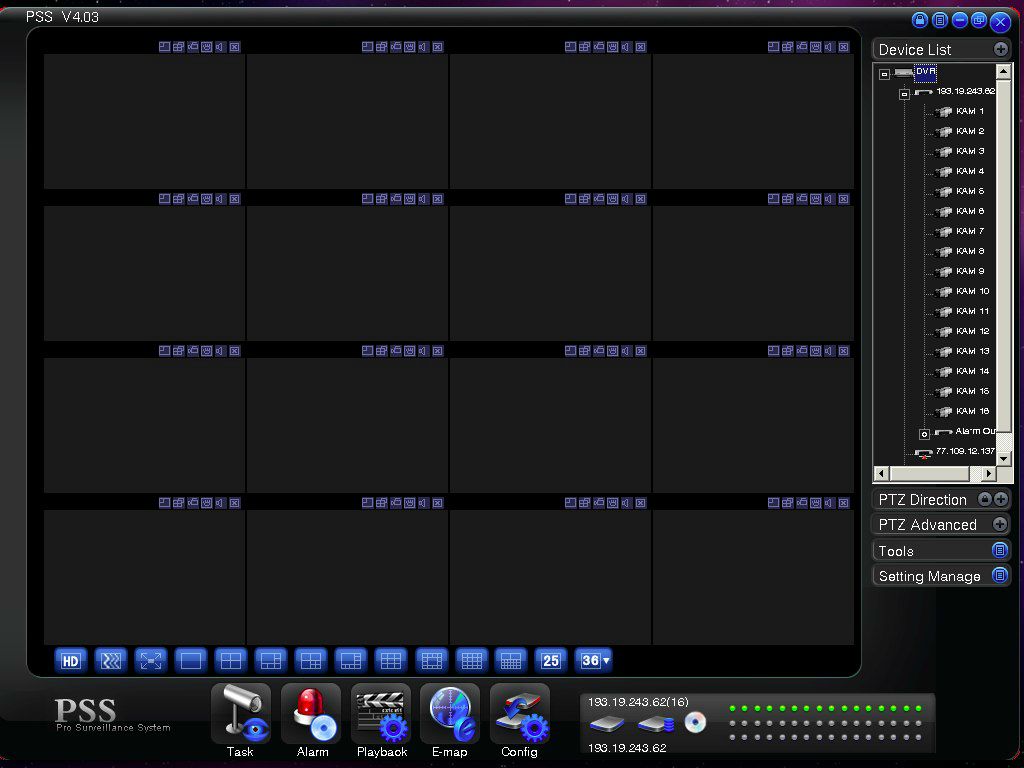Click the disc icon in status panel

(695, 723)
